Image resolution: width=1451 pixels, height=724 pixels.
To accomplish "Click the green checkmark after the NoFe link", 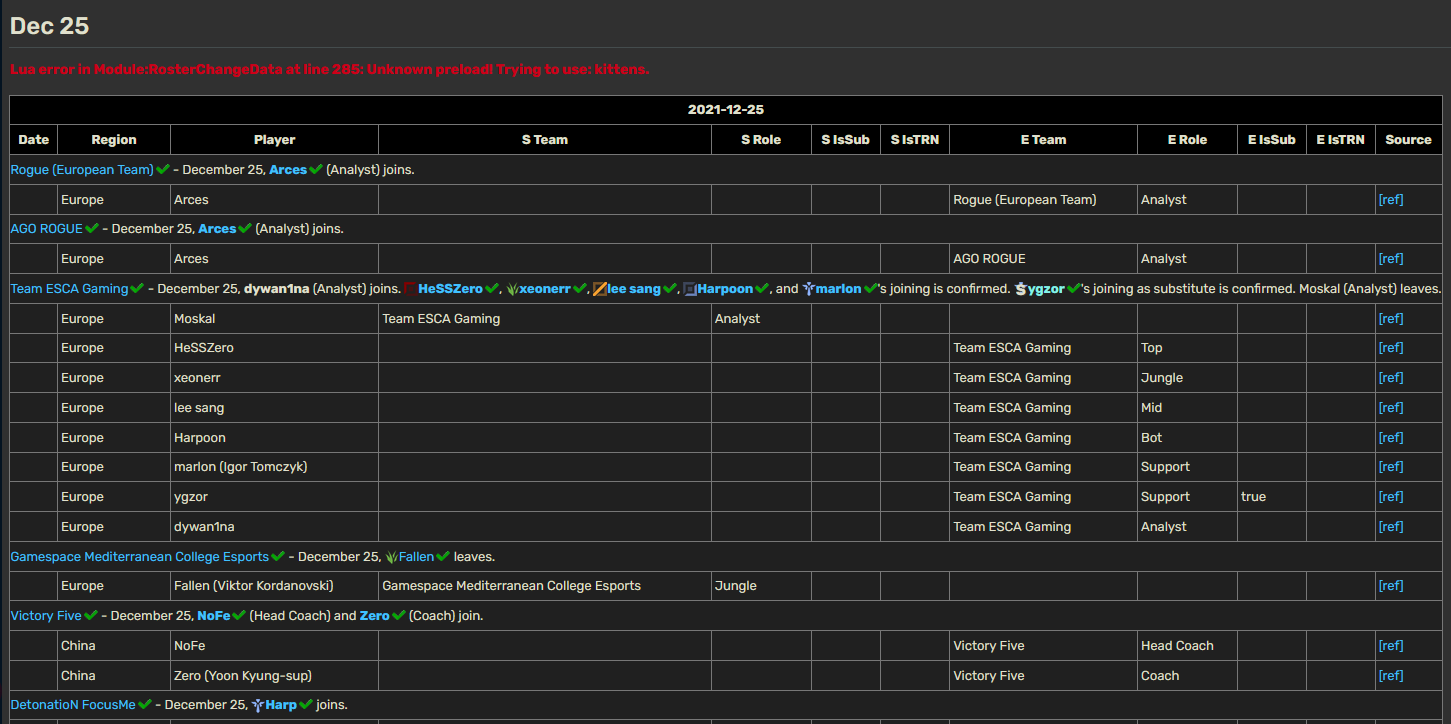I will [x=239, y=616].
